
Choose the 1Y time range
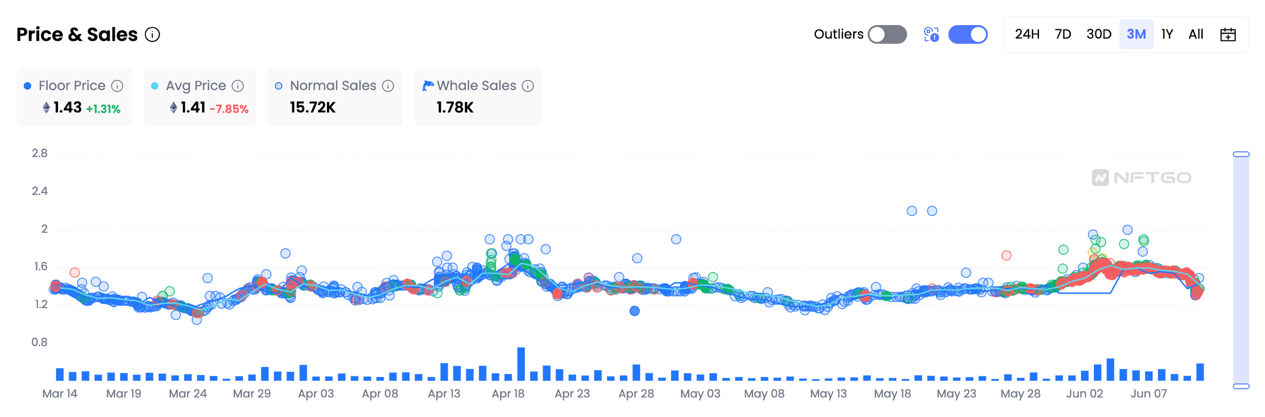tap(1167, 34)
